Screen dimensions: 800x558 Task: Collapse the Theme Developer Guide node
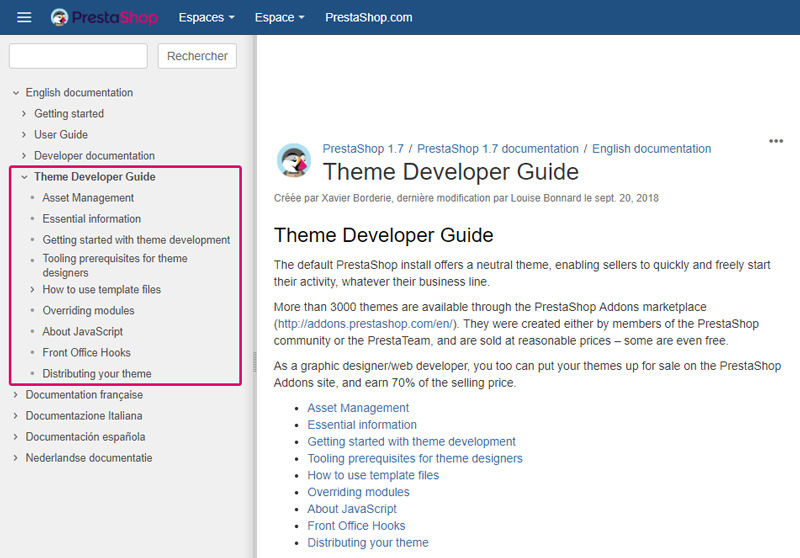(x=24, y=177)
